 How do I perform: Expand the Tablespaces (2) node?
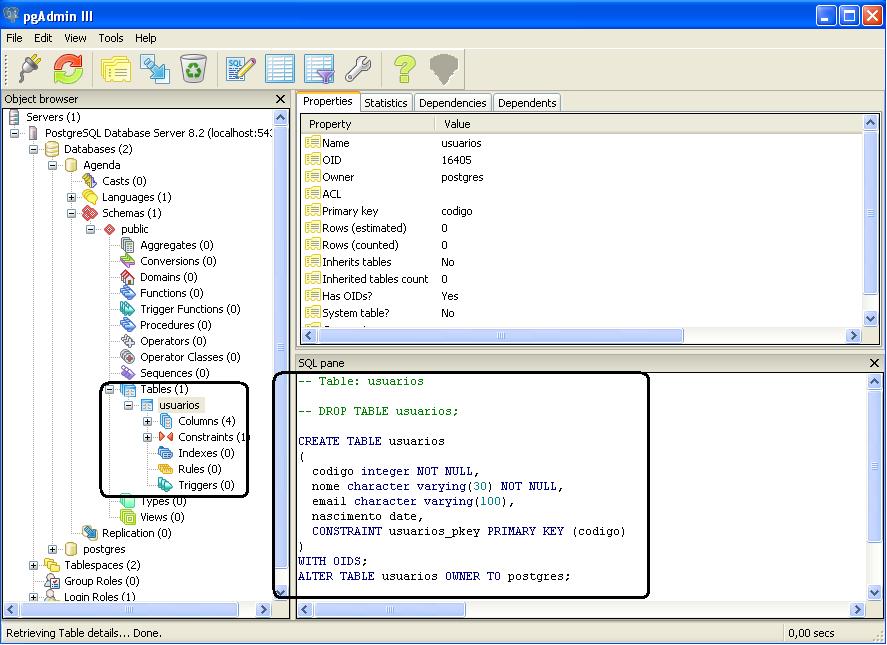[33, 565]
